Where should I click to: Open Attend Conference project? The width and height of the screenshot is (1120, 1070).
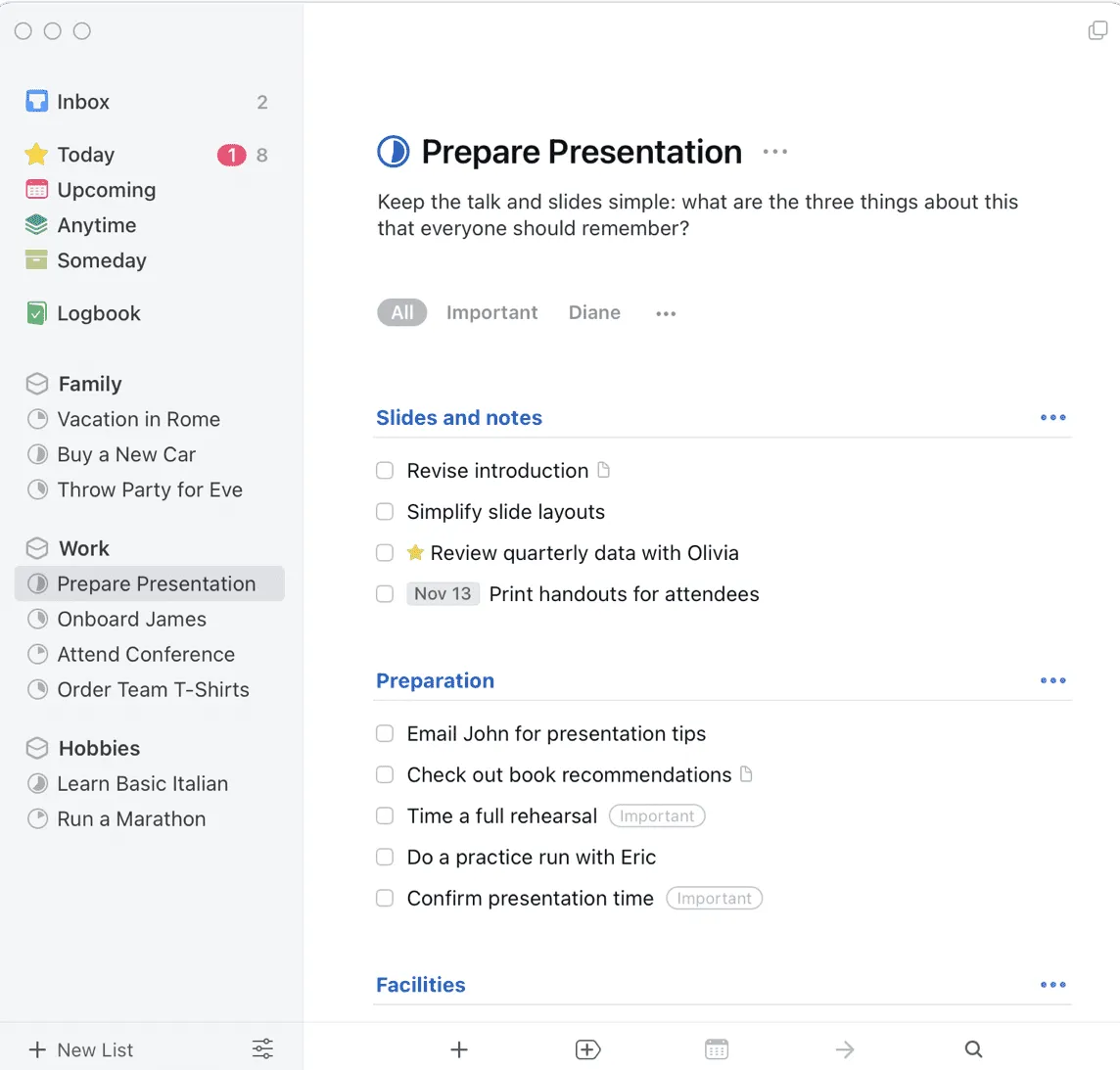[x=150, y=654]
